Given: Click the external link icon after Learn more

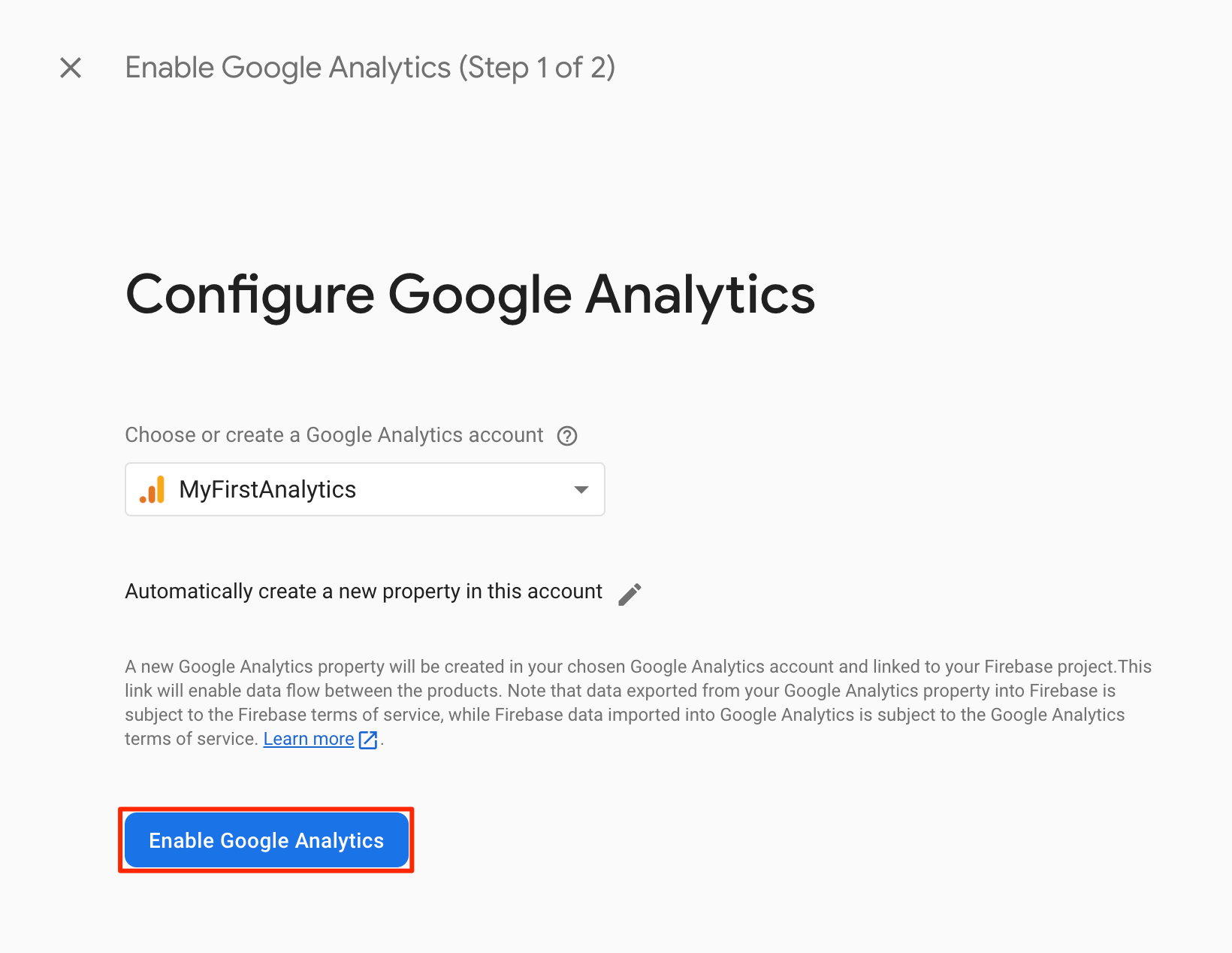Looking at the screenshot, I should coord(368,740).
